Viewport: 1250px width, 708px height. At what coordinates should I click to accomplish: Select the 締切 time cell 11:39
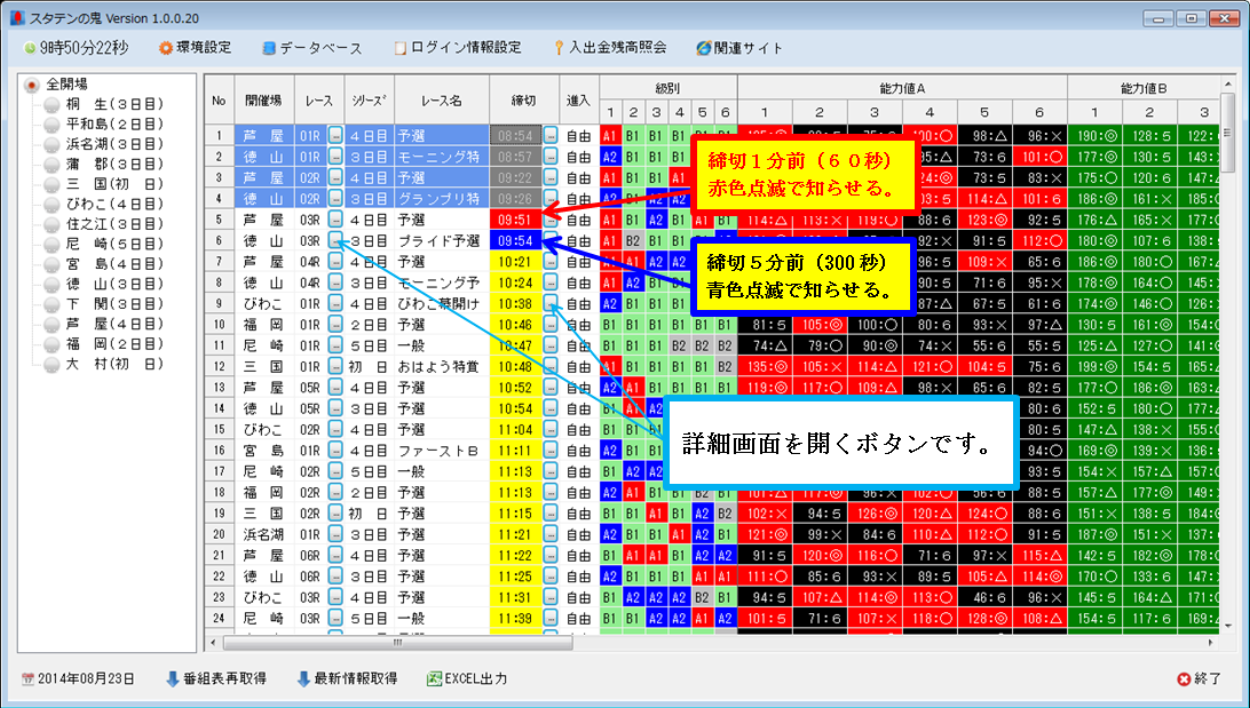pos(516,618)
